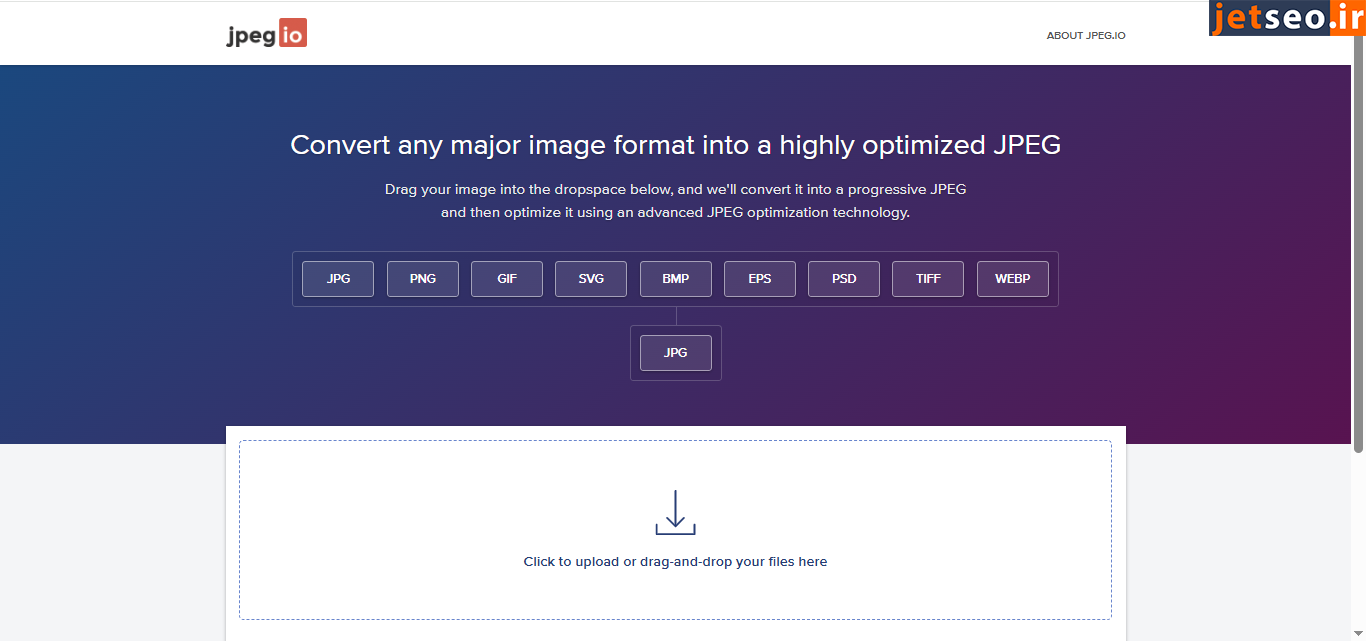The width and height of the screenshot is (1366, 641).
Task: Select the TIFF format button
Action: point(928,279)
